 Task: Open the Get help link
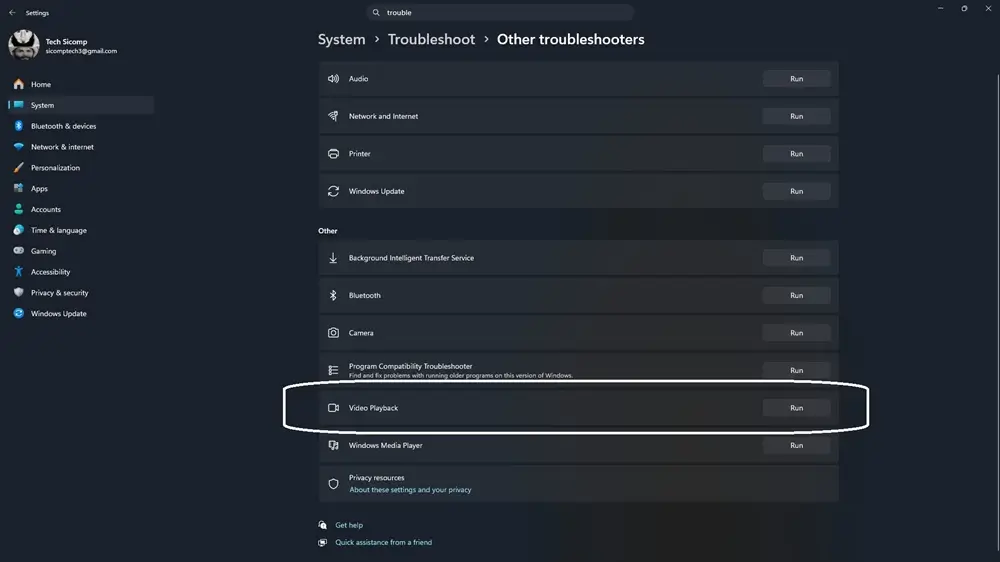pos(349,525)
